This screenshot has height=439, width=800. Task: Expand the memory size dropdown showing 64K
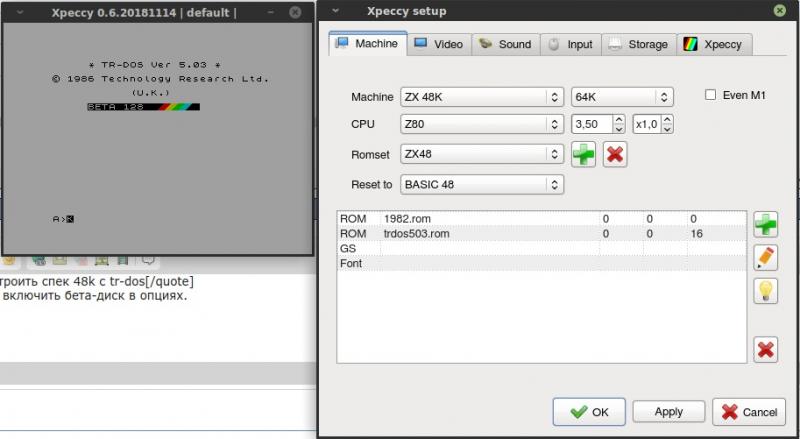tap(621, 97)
